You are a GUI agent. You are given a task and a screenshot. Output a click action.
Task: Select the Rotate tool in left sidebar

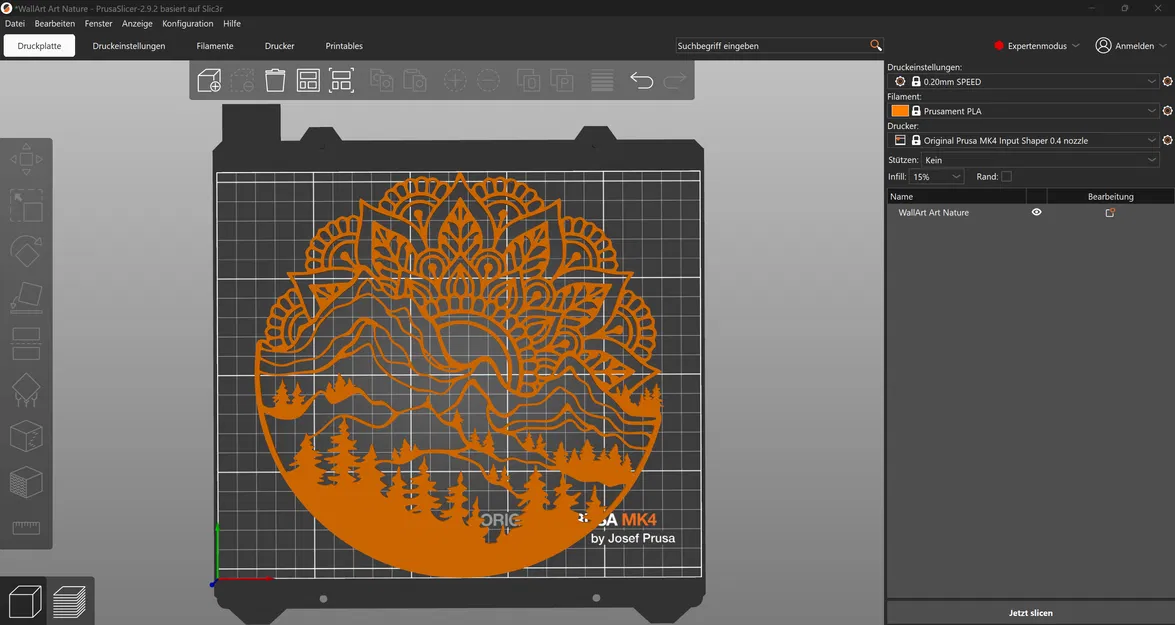coord(26,252)
